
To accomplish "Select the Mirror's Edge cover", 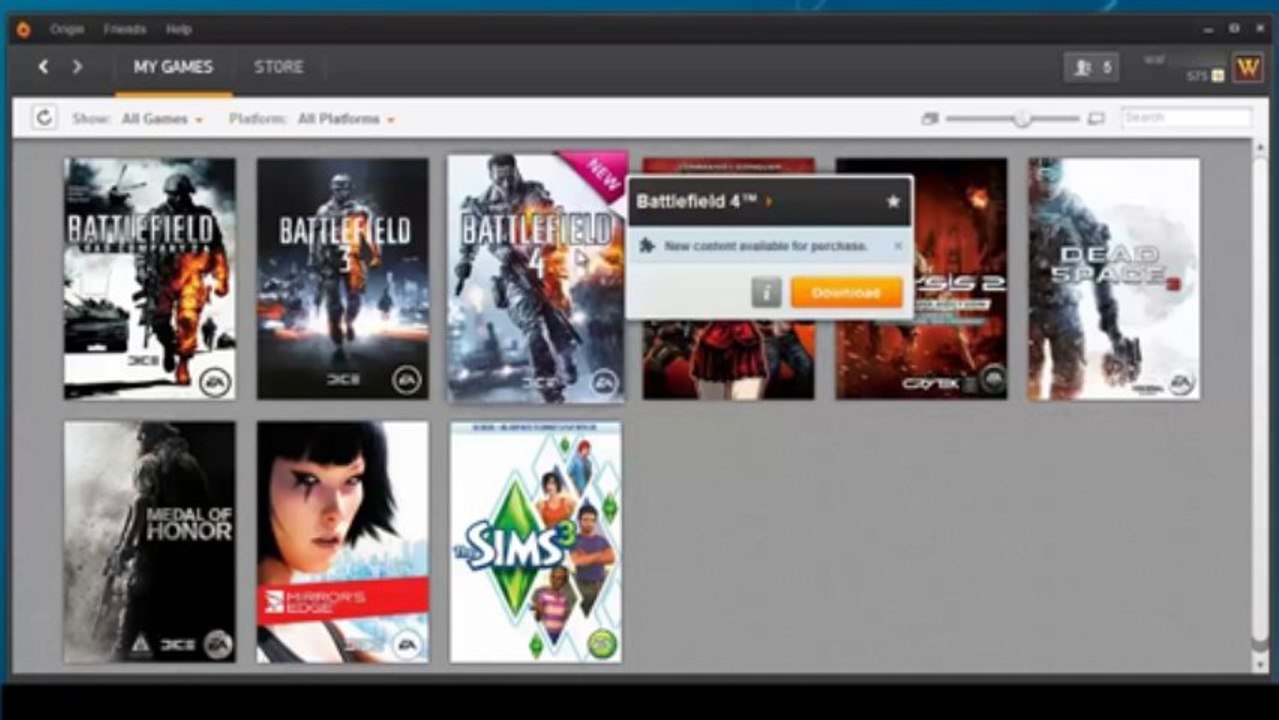I will (x=343, y=542).
